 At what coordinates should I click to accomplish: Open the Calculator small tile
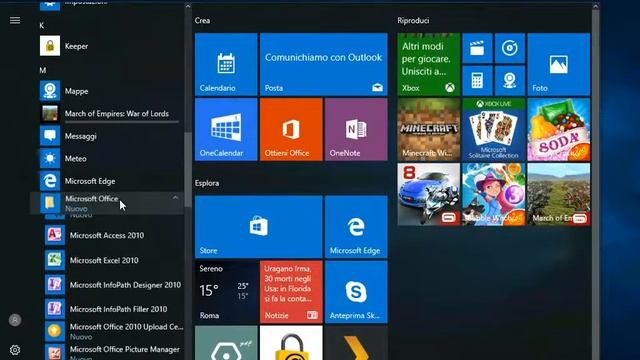pyautogui.click(x=477, y=81)
